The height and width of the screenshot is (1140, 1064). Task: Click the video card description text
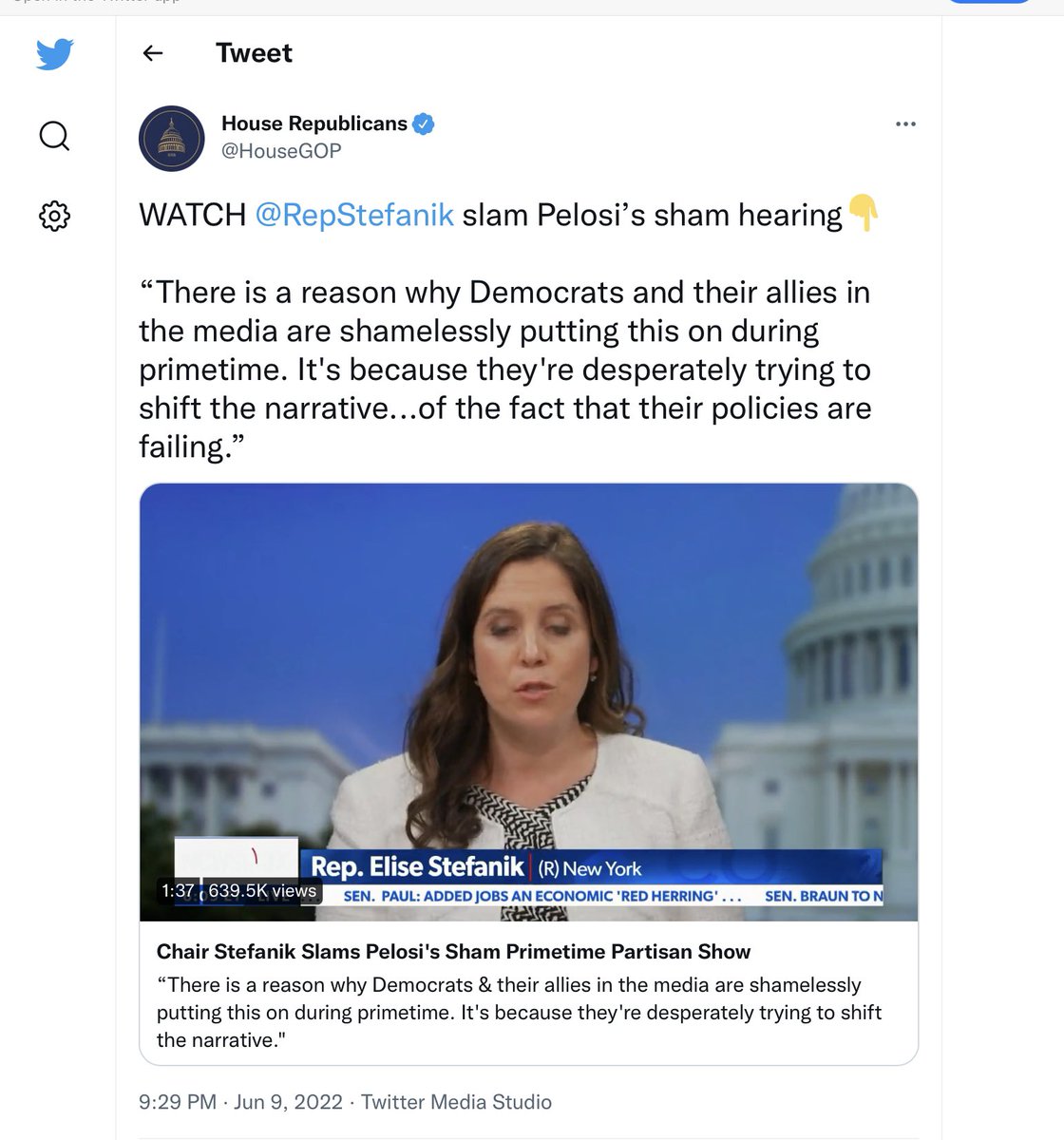coord(519,1013)
